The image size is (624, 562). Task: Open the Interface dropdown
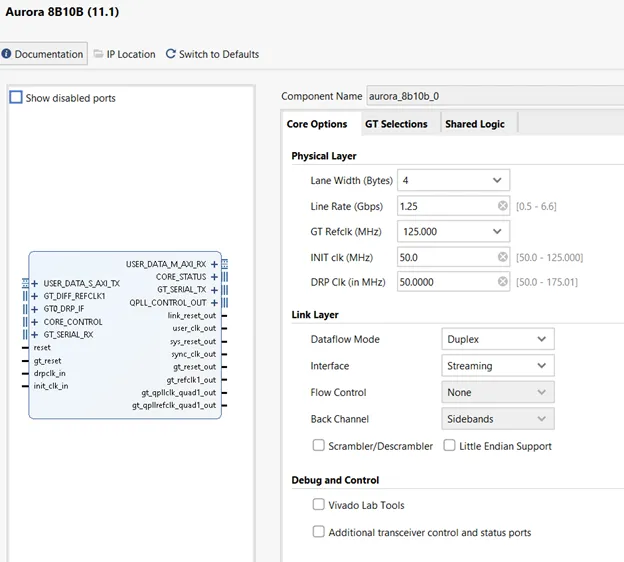pos(498,365)
